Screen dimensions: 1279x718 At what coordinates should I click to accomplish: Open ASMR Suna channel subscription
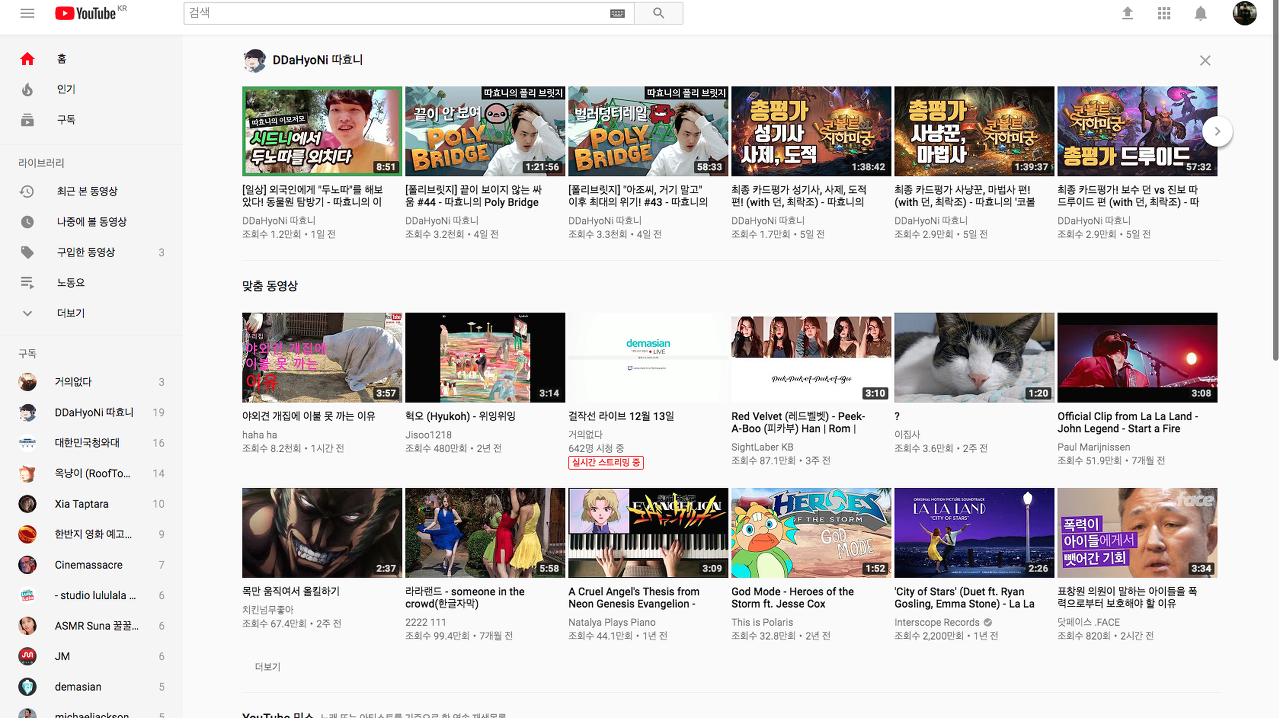[91, 626]
